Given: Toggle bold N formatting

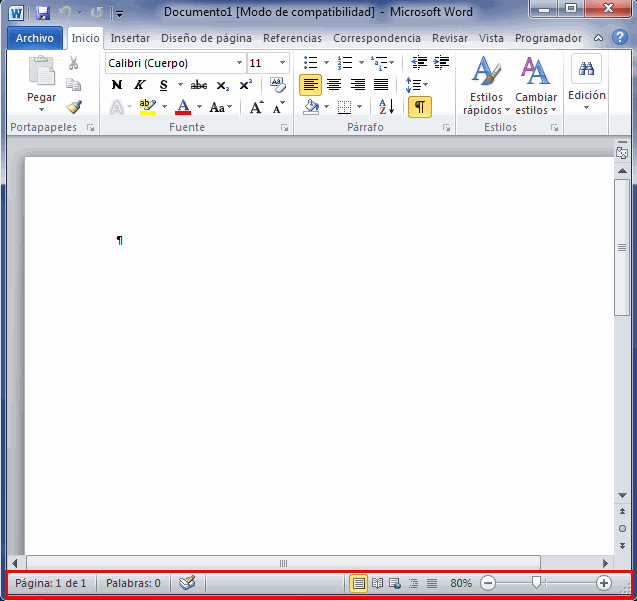Looking at the screenshot, I should point(117,85).
